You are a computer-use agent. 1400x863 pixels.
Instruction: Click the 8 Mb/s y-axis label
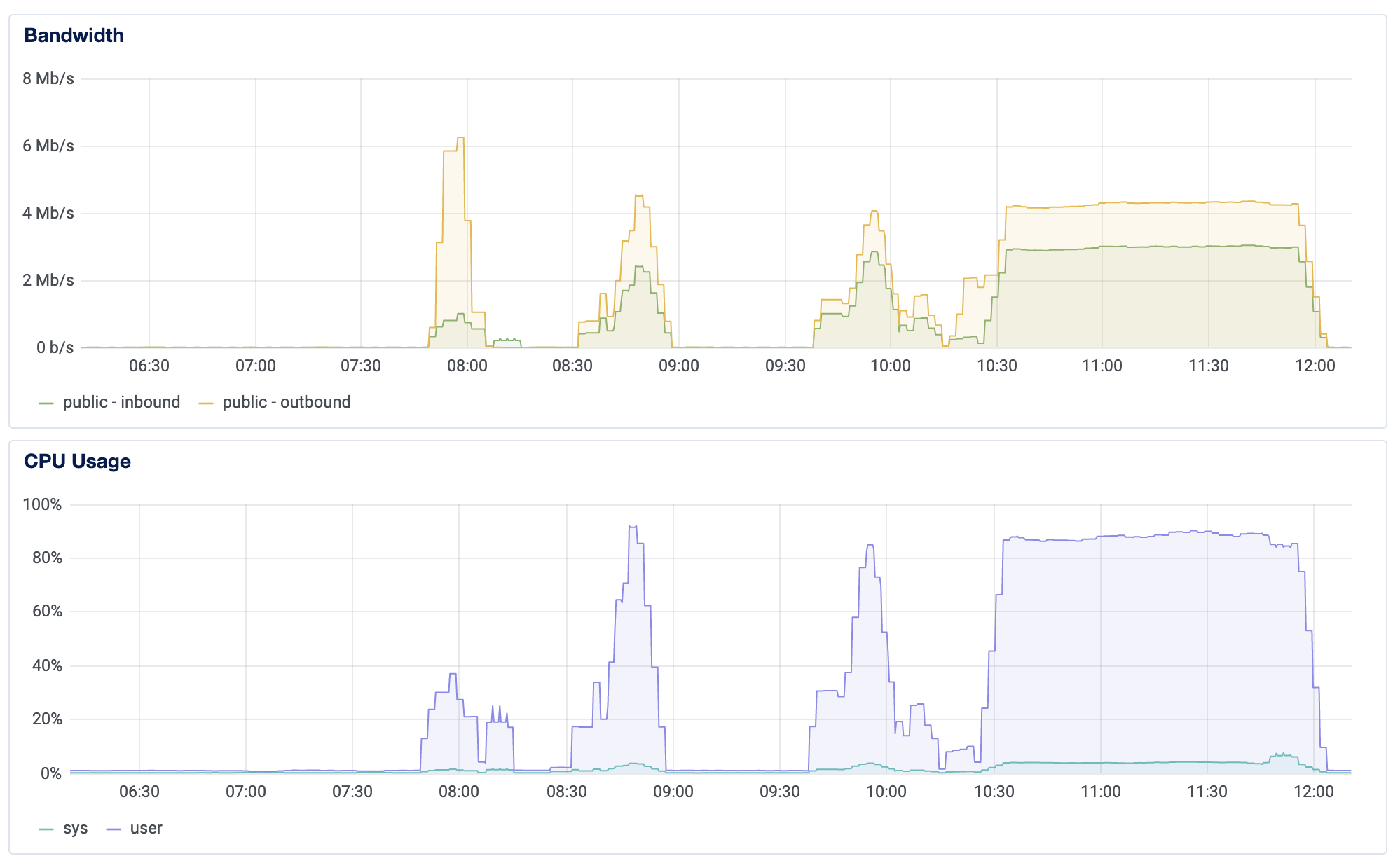(48, 78)
